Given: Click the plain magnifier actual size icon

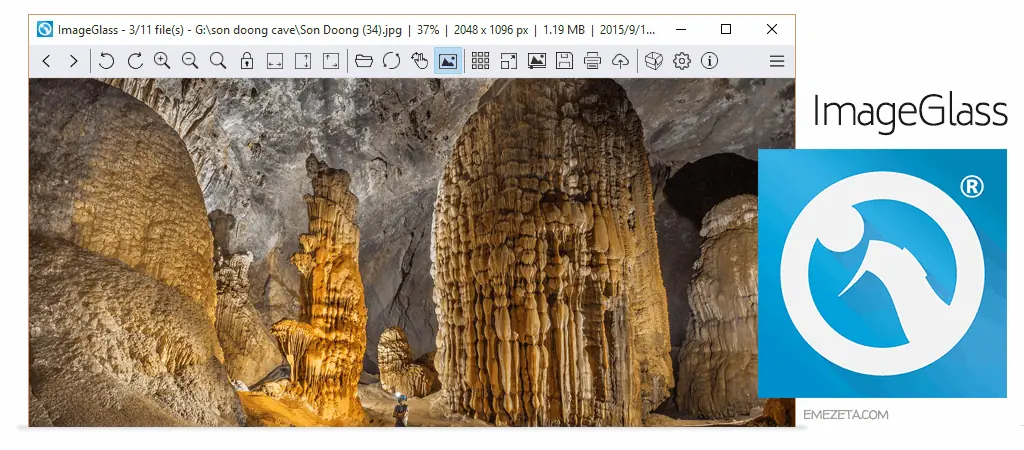Looking at the screenshot, I should click(218, 61).
